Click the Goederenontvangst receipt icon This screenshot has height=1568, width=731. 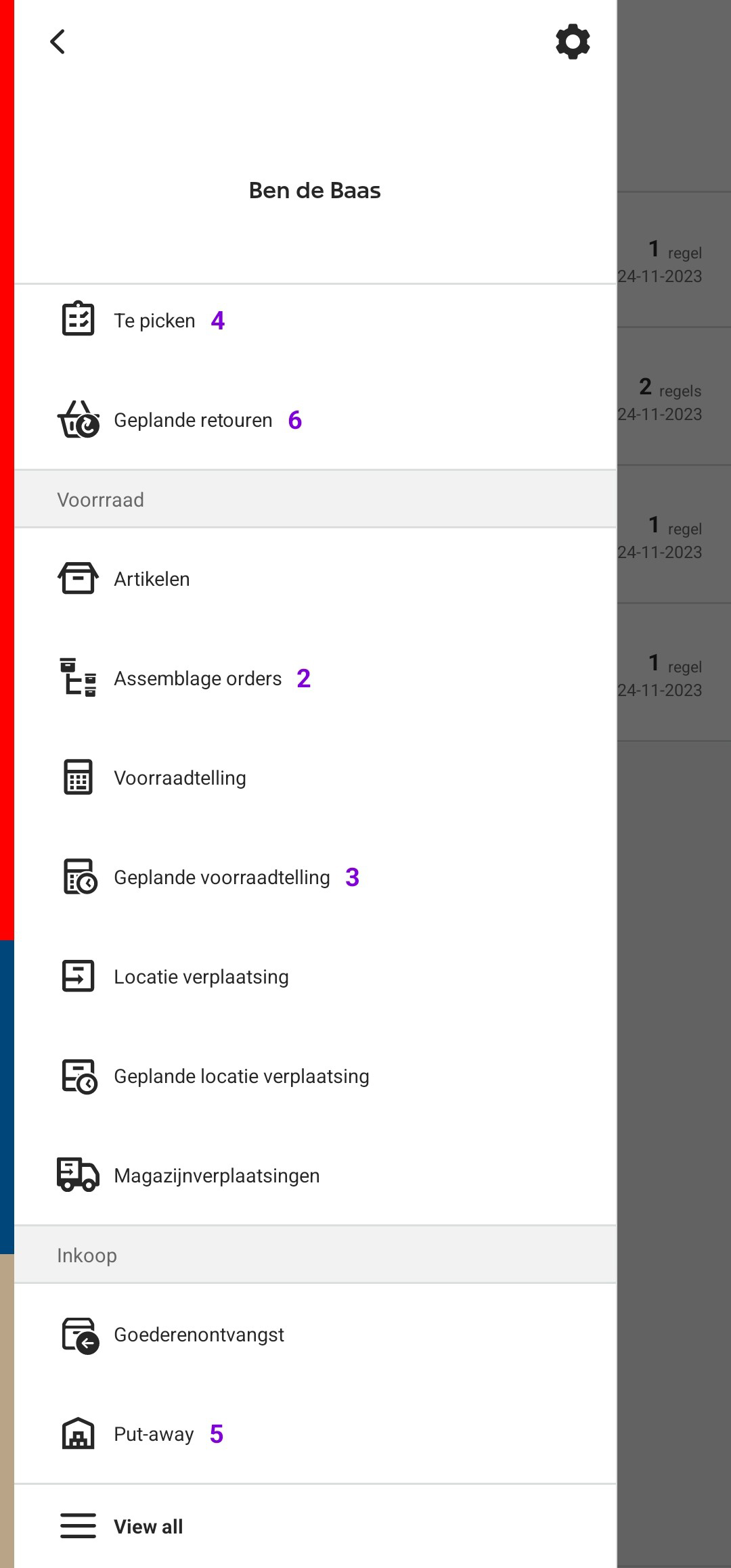[80, 1335]
